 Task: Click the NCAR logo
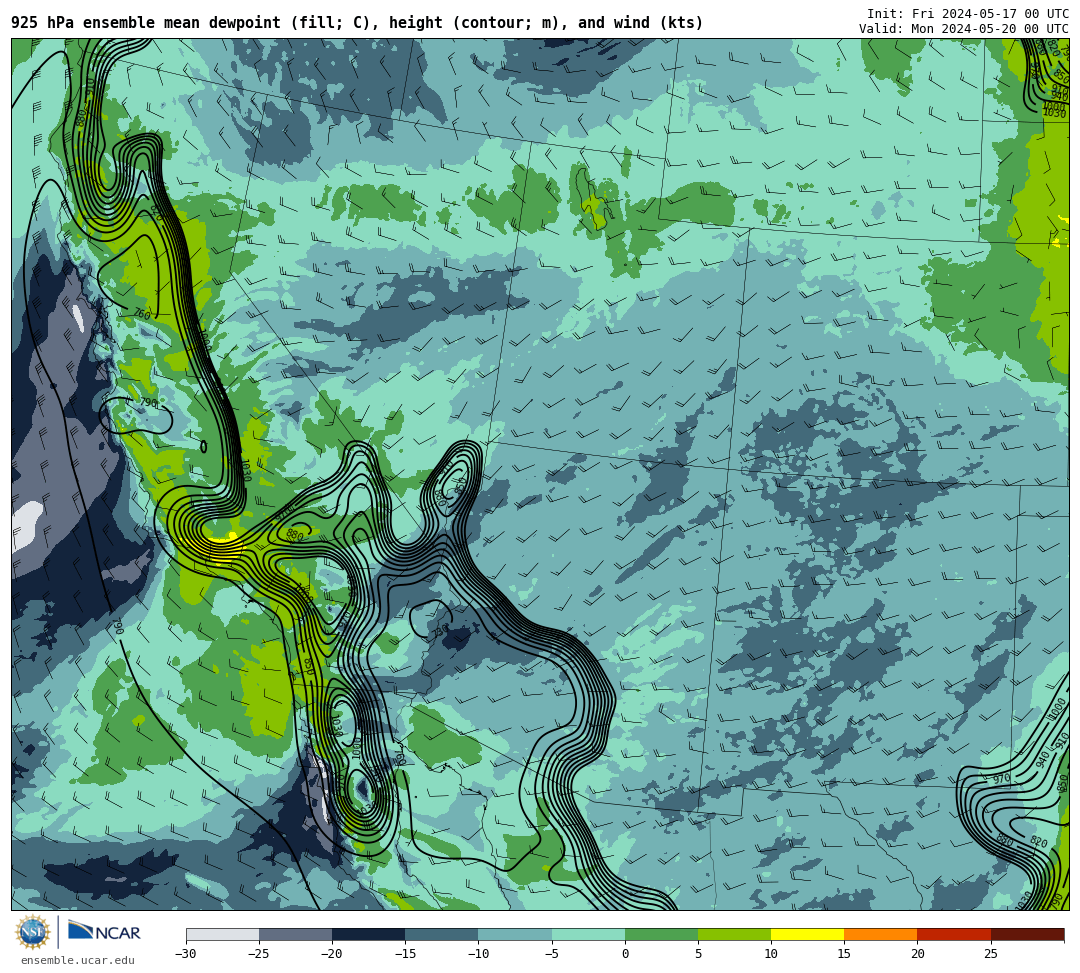(x=104, y=932)
